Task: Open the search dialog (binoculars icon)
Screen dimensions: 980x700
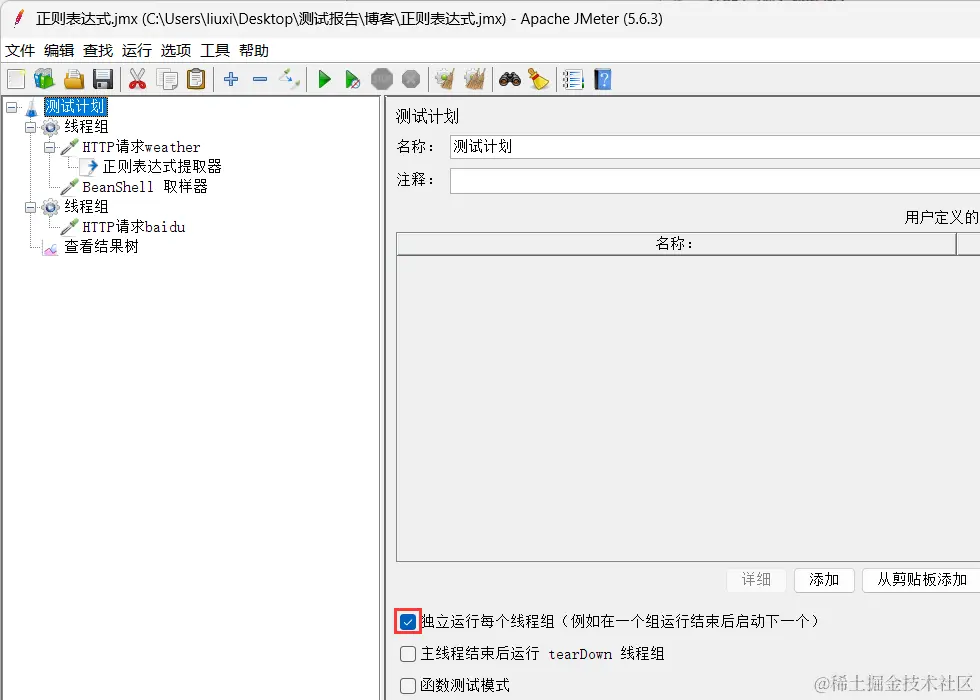Action: click(509, 79)
